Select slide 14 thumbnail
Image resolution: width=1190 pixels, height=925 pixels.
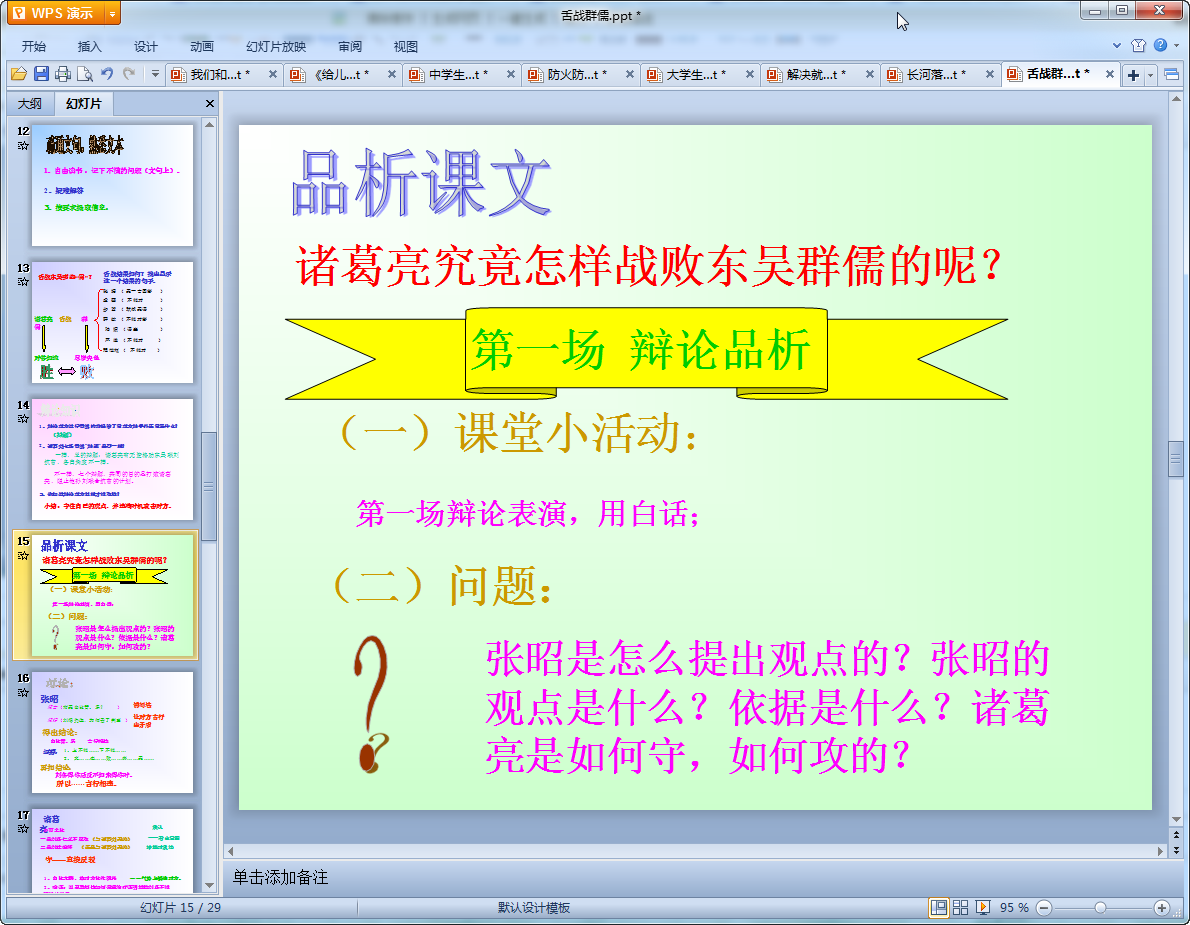click(x=112, y=459)
